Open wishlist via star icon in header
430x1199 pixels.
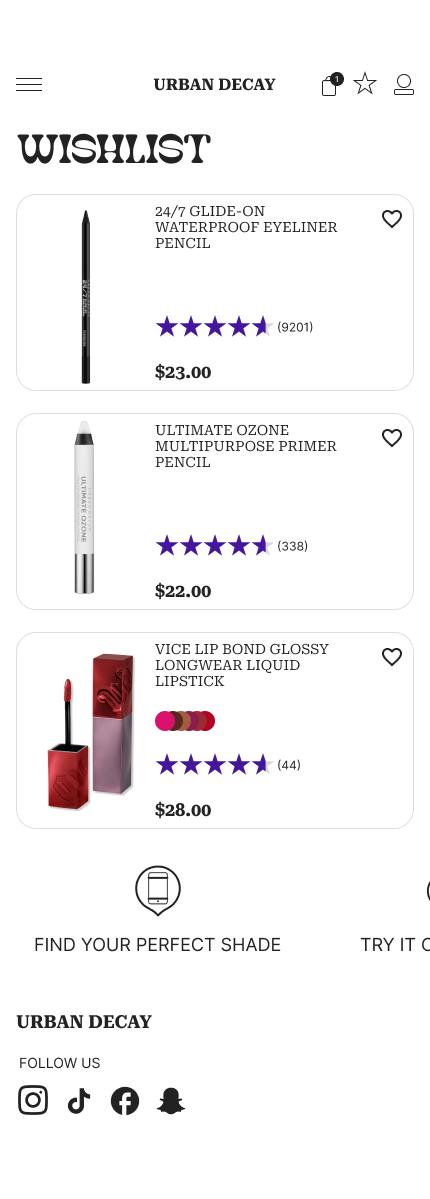point(365,84)
